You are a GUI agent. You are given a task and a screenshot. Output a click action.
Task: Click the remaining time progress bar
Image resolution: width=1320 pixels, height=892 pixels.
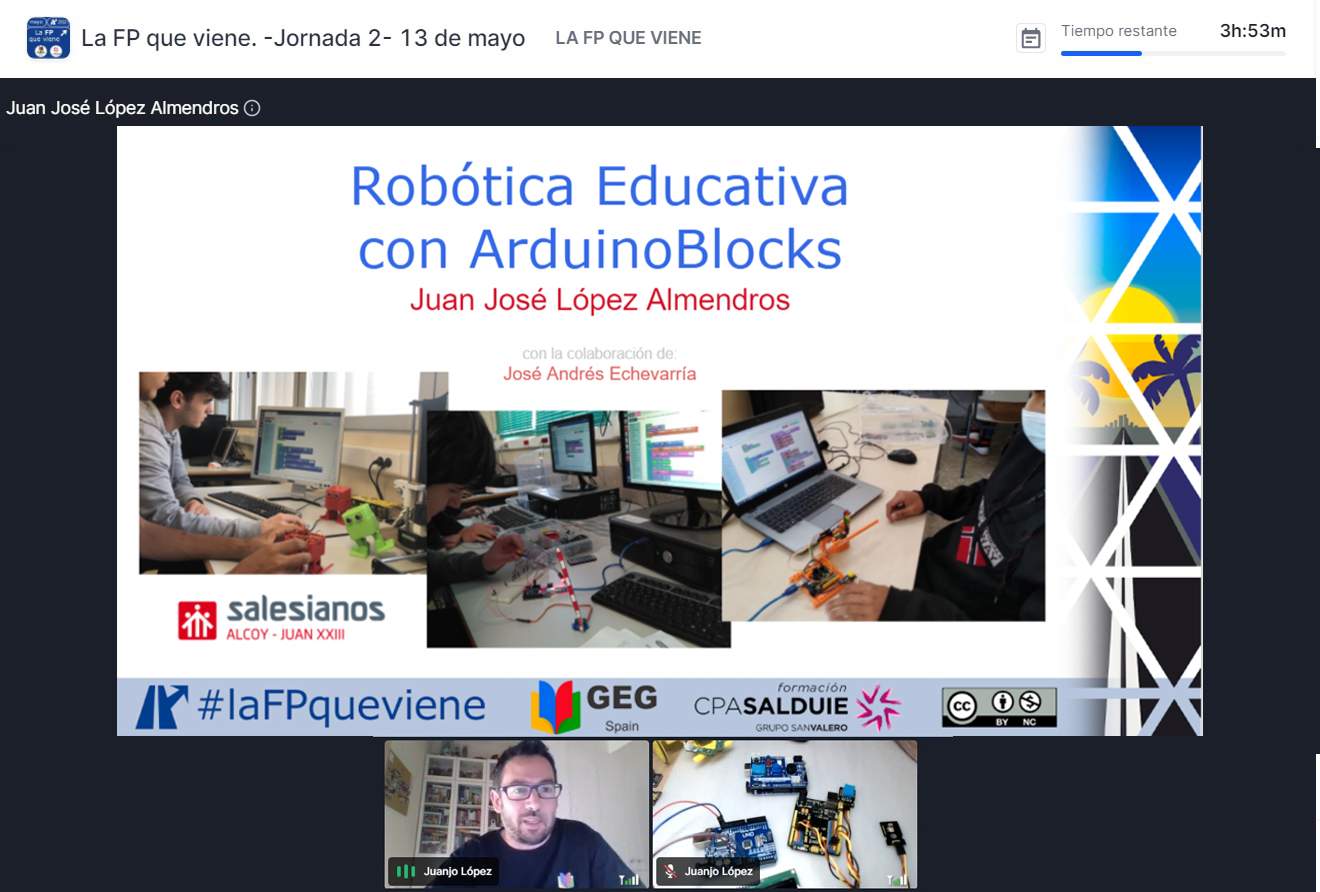1172,54
